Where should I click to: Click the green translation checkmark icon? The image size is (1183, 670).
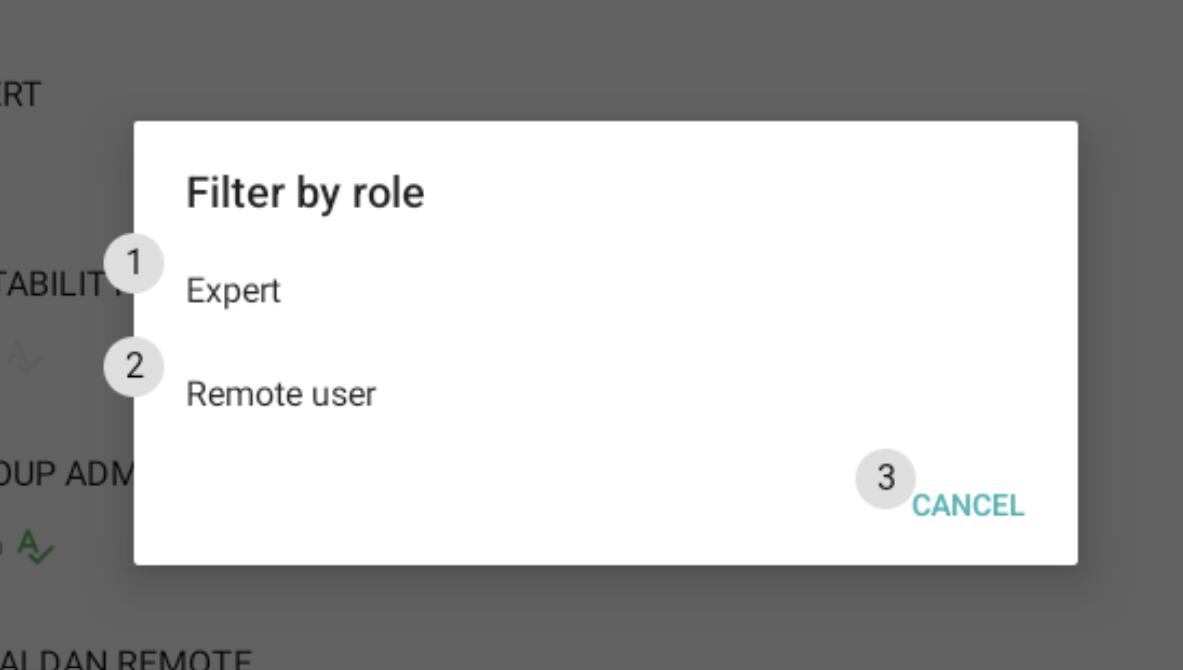pos(36,547)
